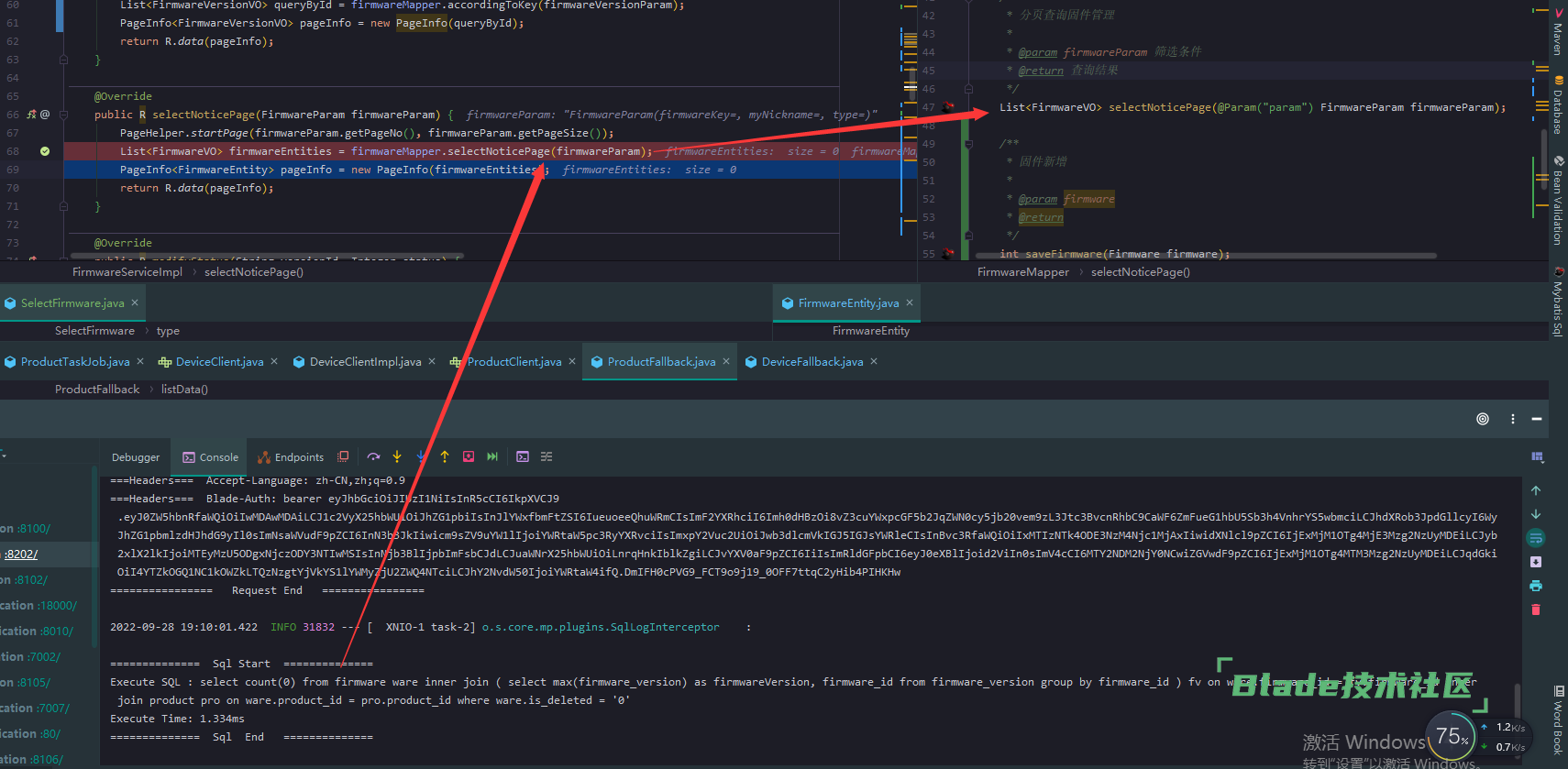Viewport: 1568px width, 769px height.
Task: Click the 75% floating memory monitor widget
Action: (1453, 737)
